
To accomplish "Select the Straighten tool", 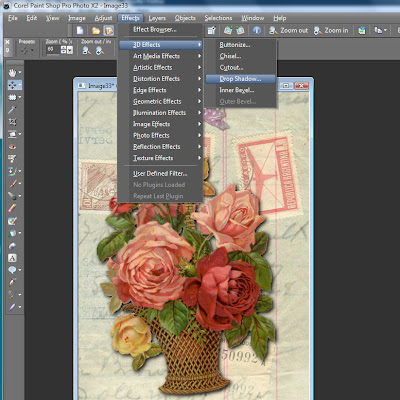I will click(x=12, y=134).
